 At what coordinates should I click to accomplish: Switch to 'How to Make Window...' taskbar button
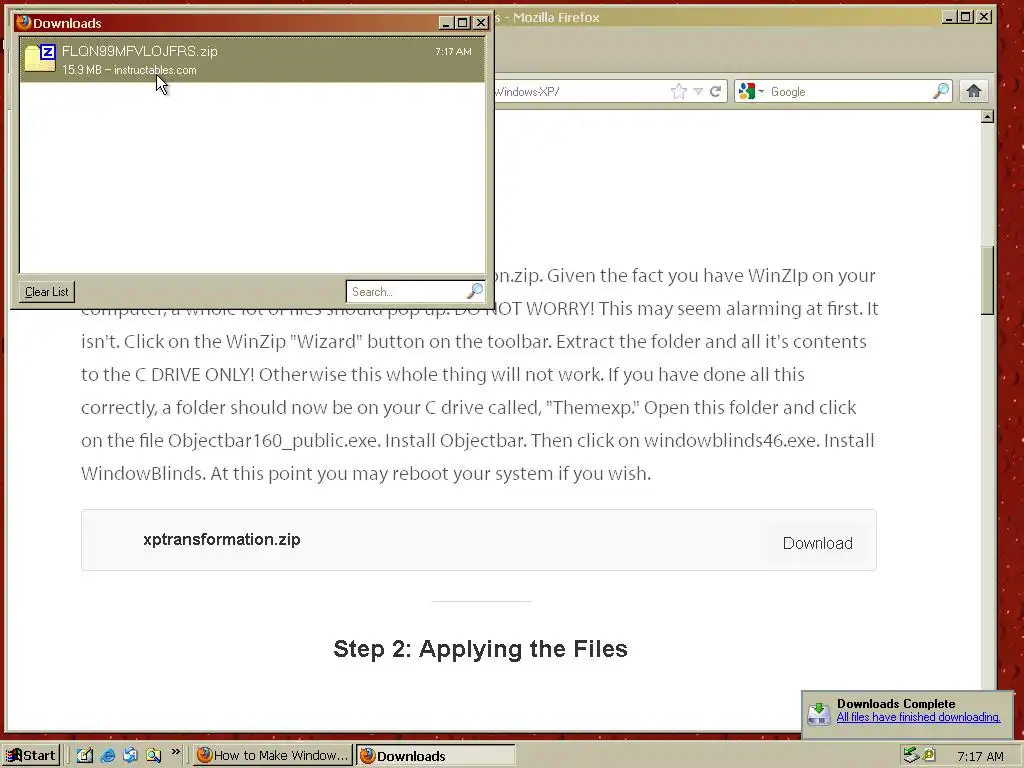click(x=272, y=756)
